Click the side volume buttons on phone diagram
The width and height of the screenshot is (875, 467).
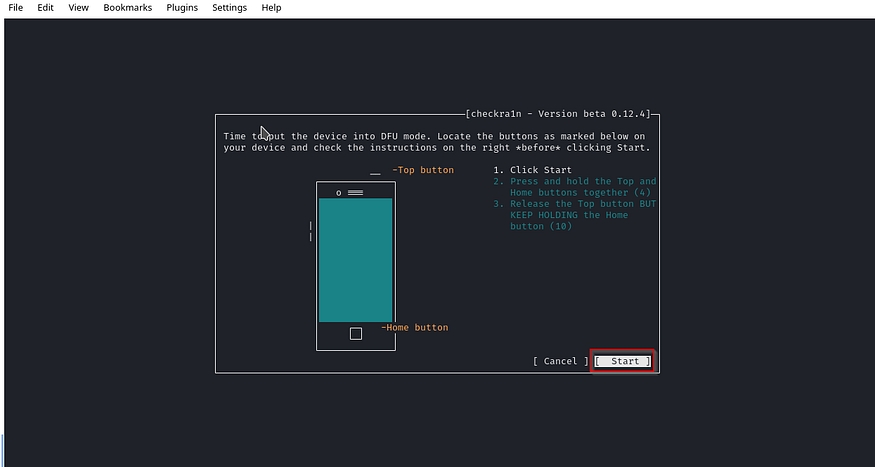(311, 232)
